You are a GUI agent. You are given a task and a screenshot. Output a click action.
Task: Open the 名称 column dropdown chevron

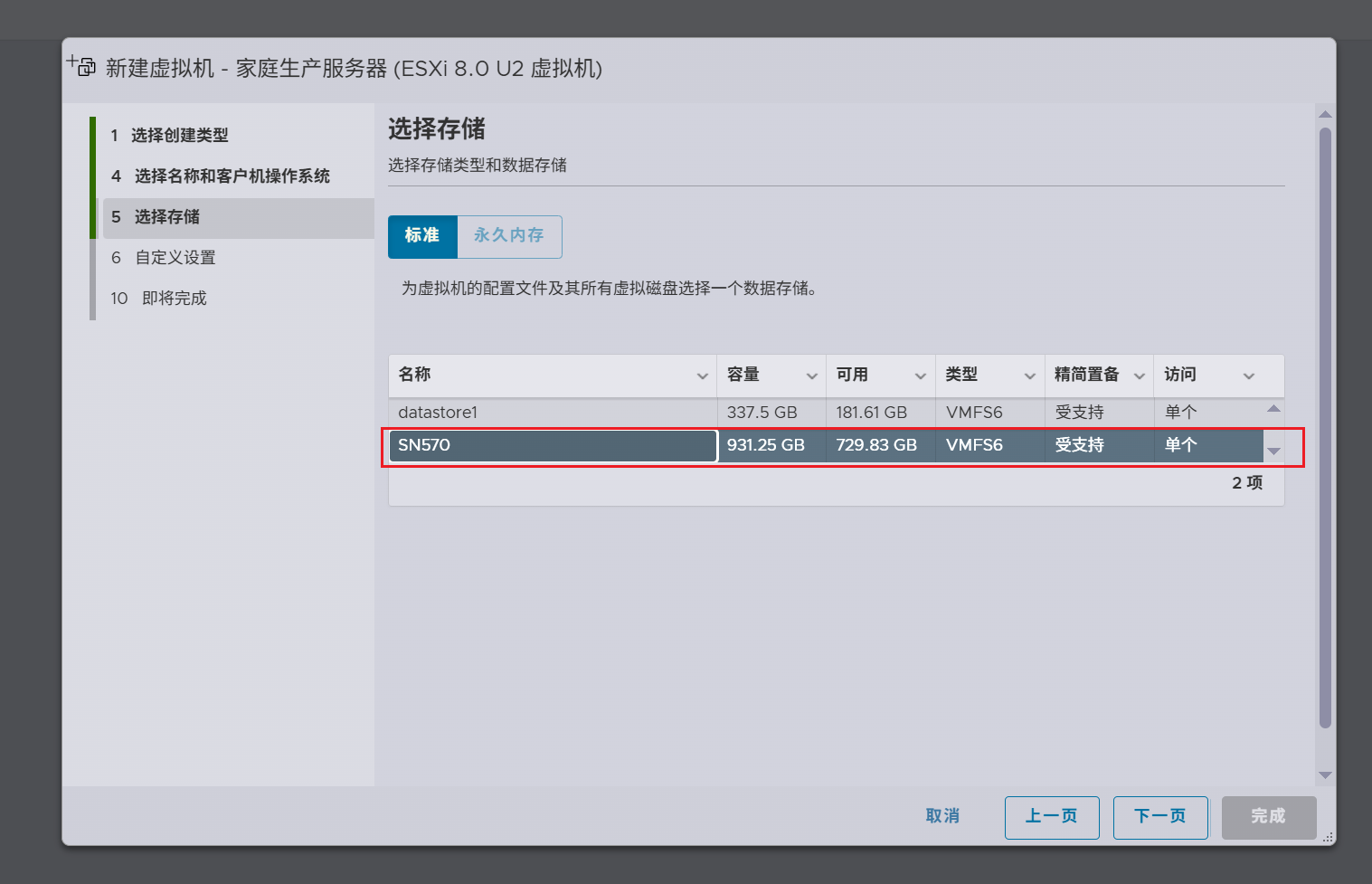(x=702, y=376)
